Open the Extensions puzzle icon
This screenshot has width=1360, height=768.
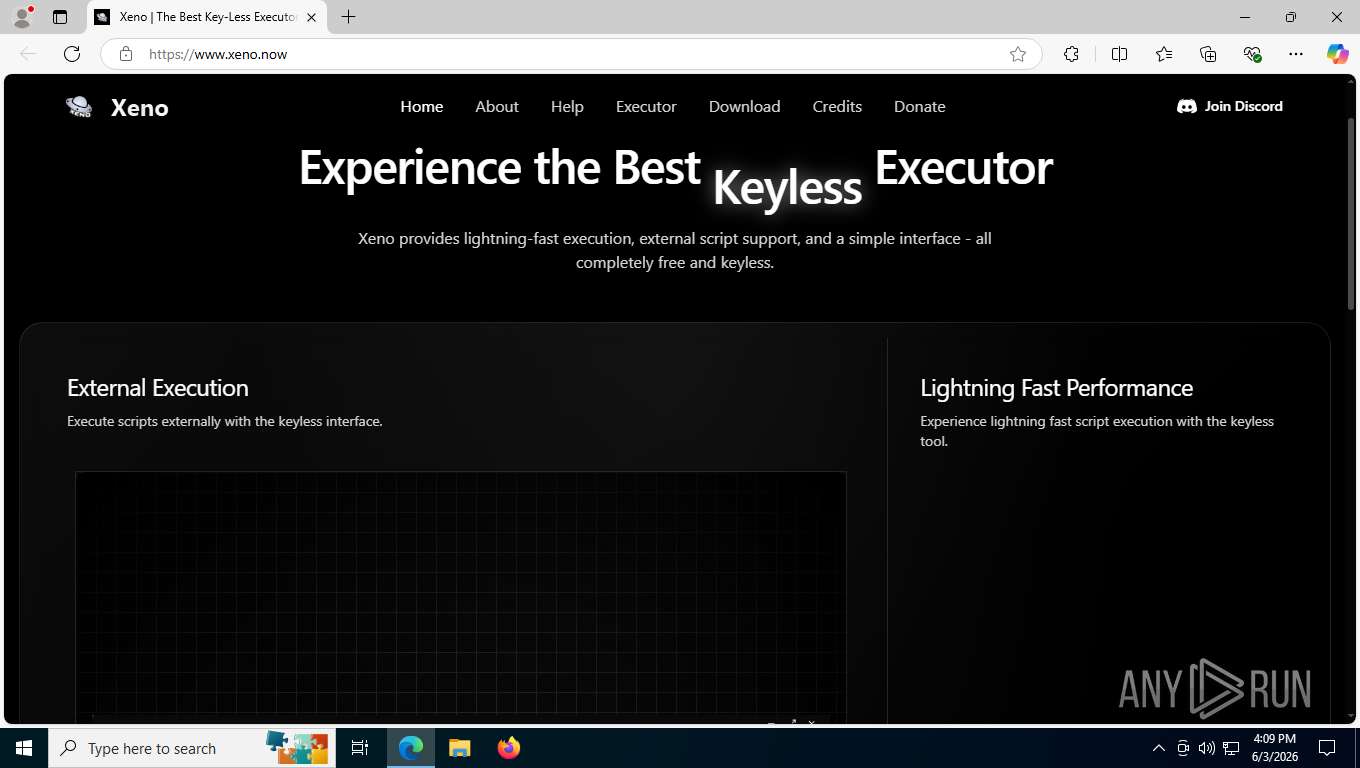1071,54
